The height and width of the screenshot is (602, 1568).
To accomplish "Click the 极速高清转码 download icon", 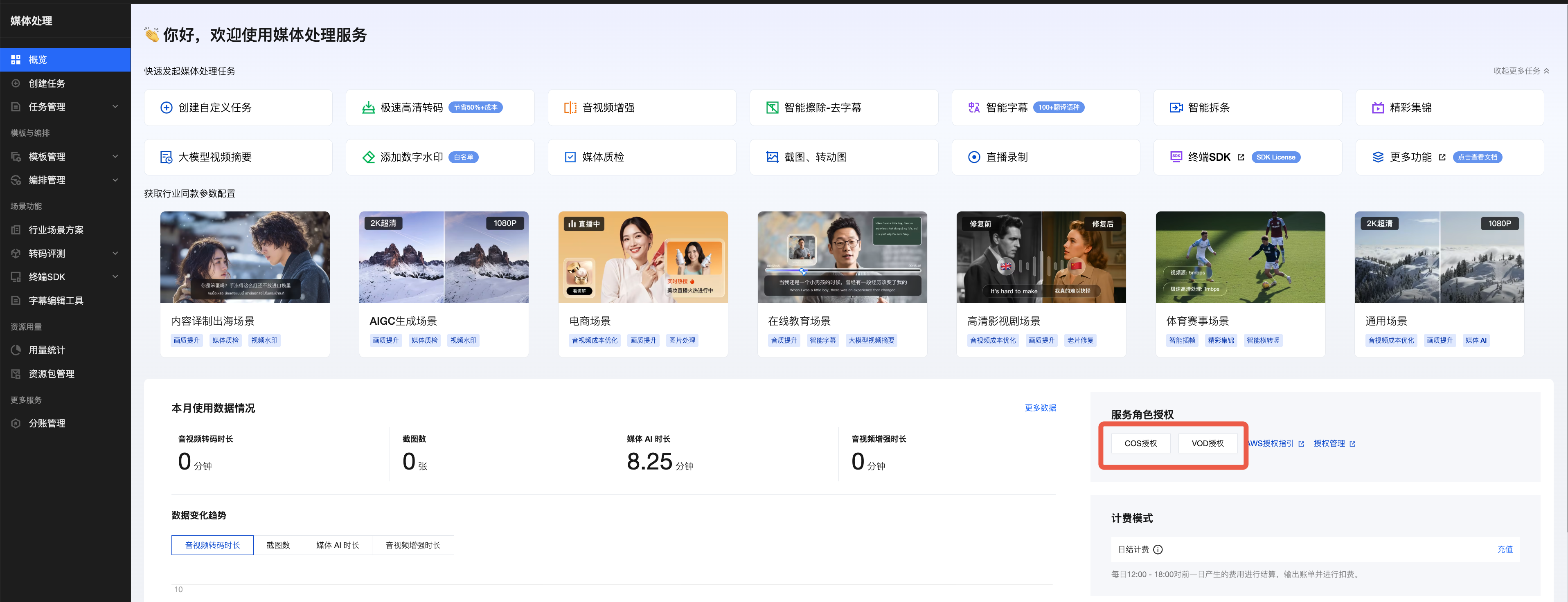I will point(368,108).
